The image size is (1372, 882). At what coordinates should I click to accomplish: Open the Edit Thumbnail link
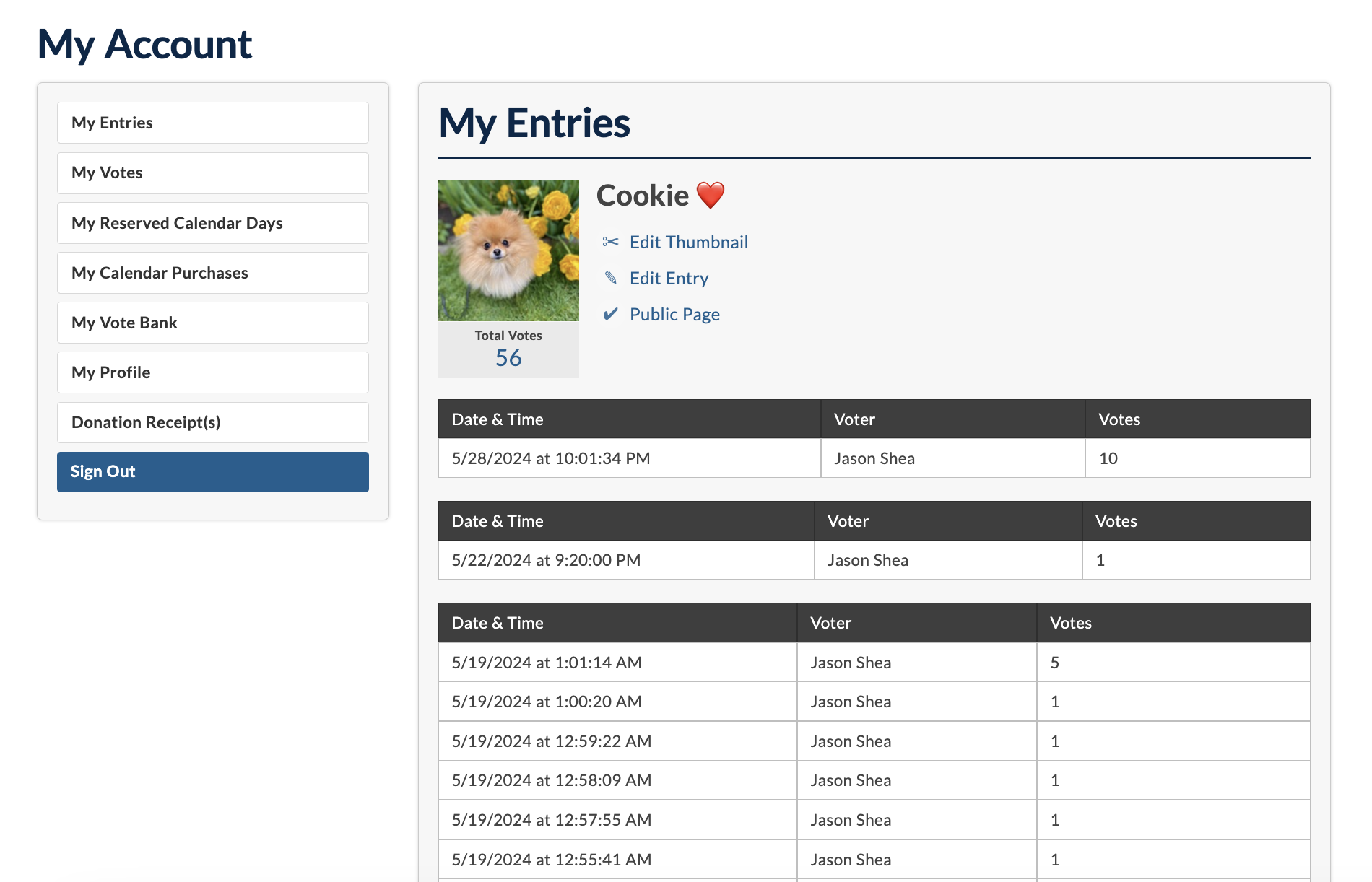point(688,243)
